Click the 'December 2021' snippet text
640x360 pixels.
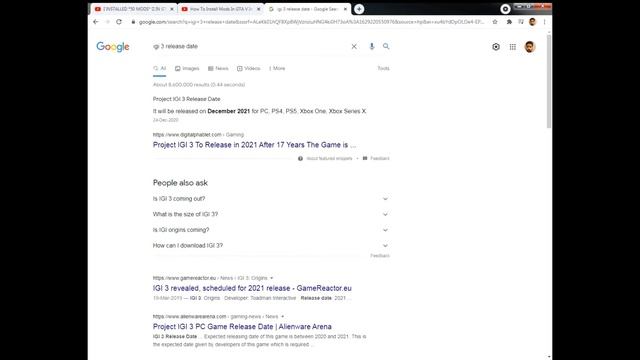[229, 111]
